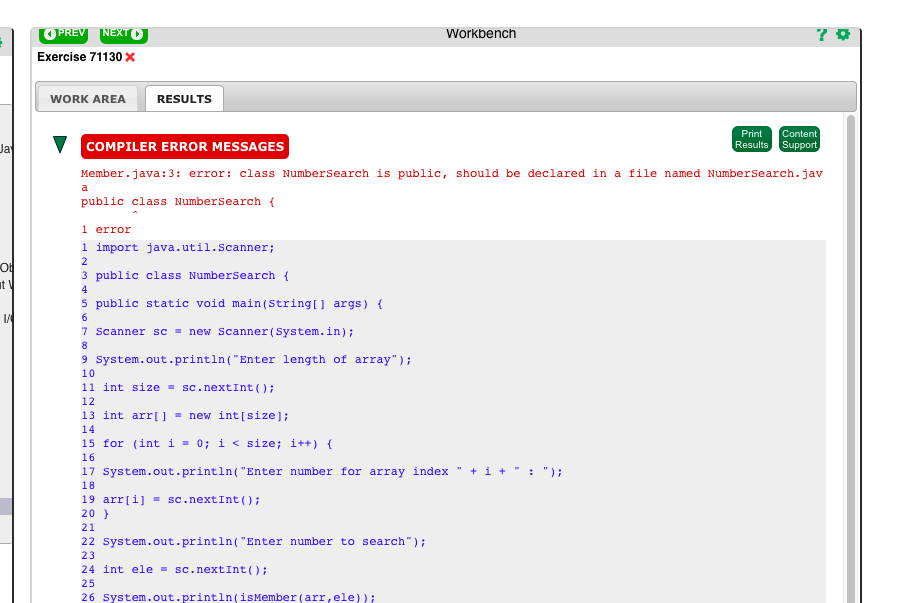Switch to the WORK AREA tab
The height and width of the screenshot is (603, 912).
(x=88, y=98)
